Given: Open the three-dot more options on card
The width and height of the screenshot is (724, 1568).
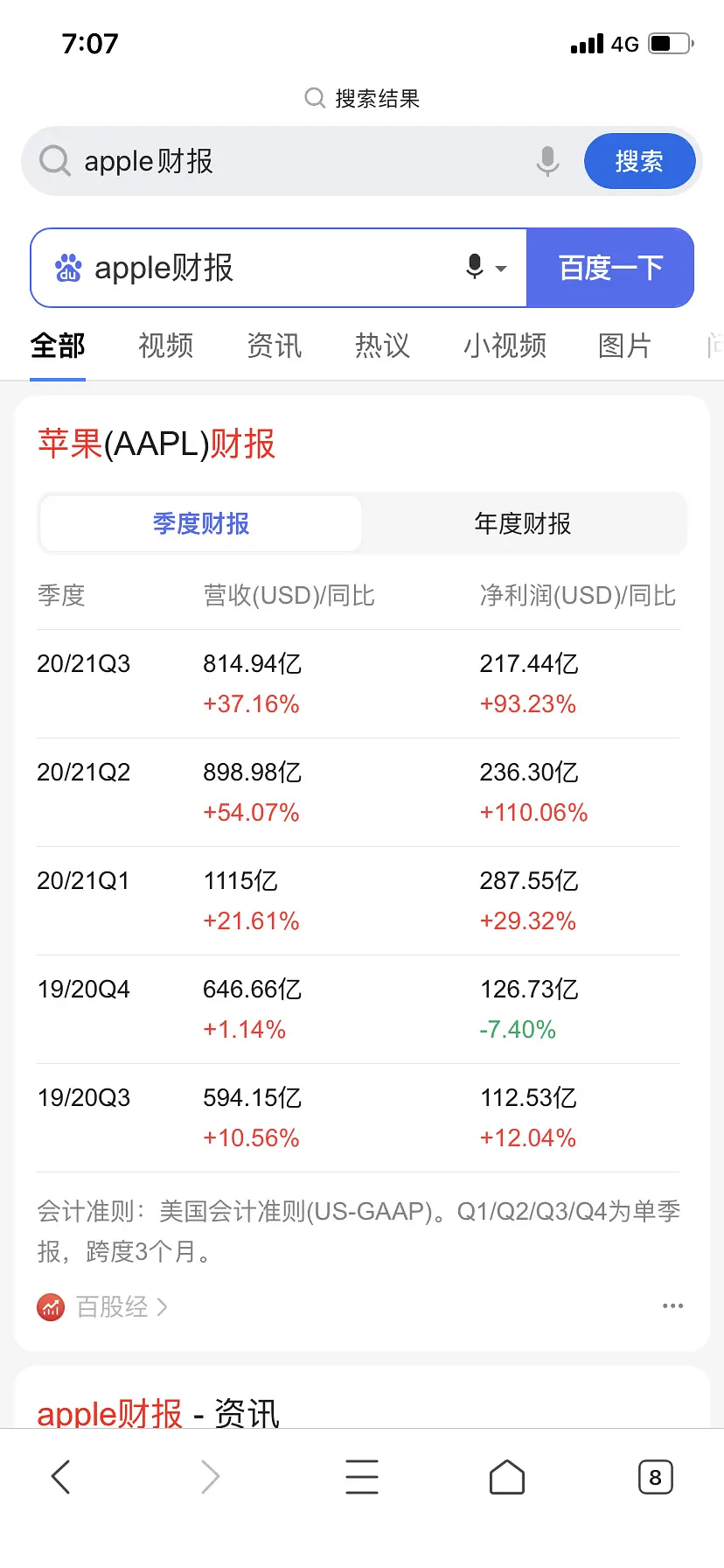Looking at the screenshot, I should (x=672, y=1305).
